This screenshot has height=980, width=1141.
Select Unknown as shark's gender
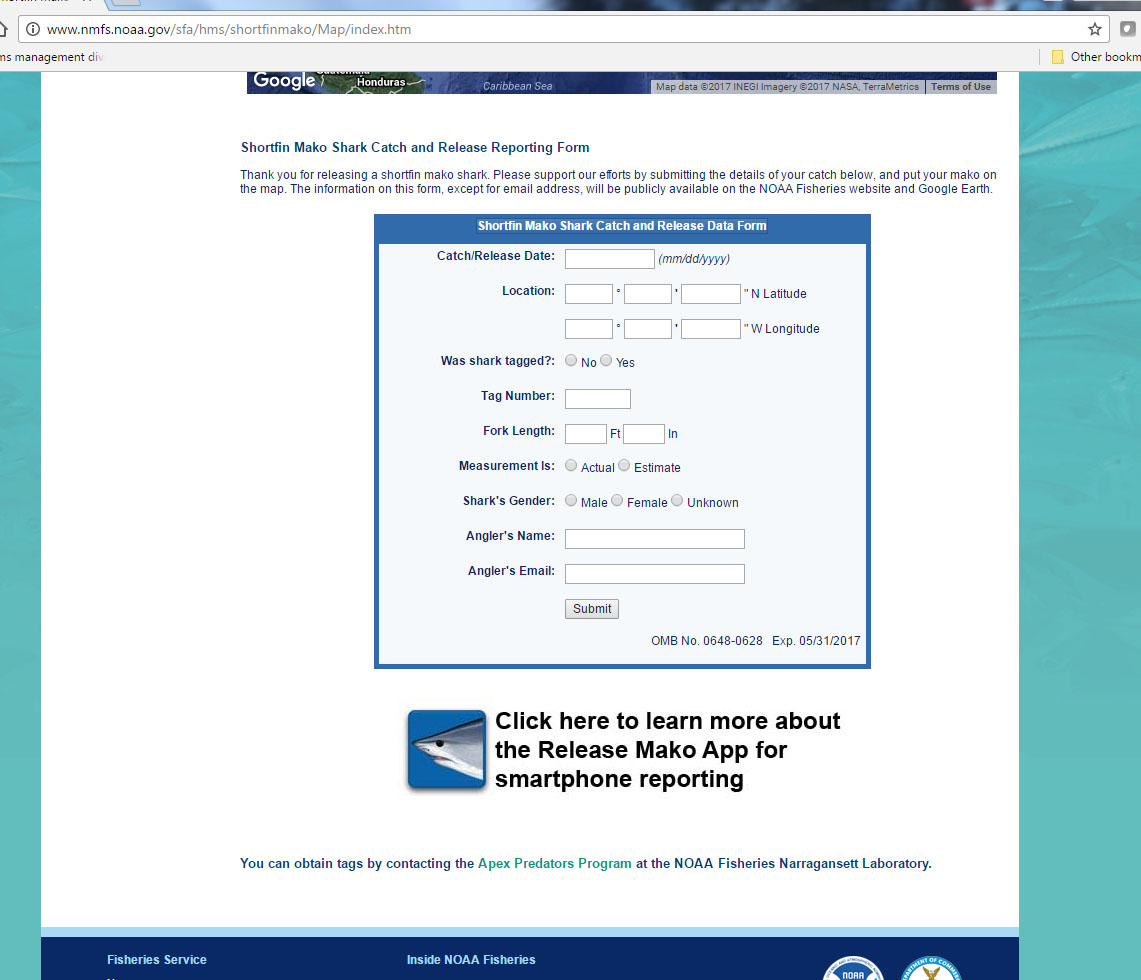pyautogui.click(x=677, y=501)
